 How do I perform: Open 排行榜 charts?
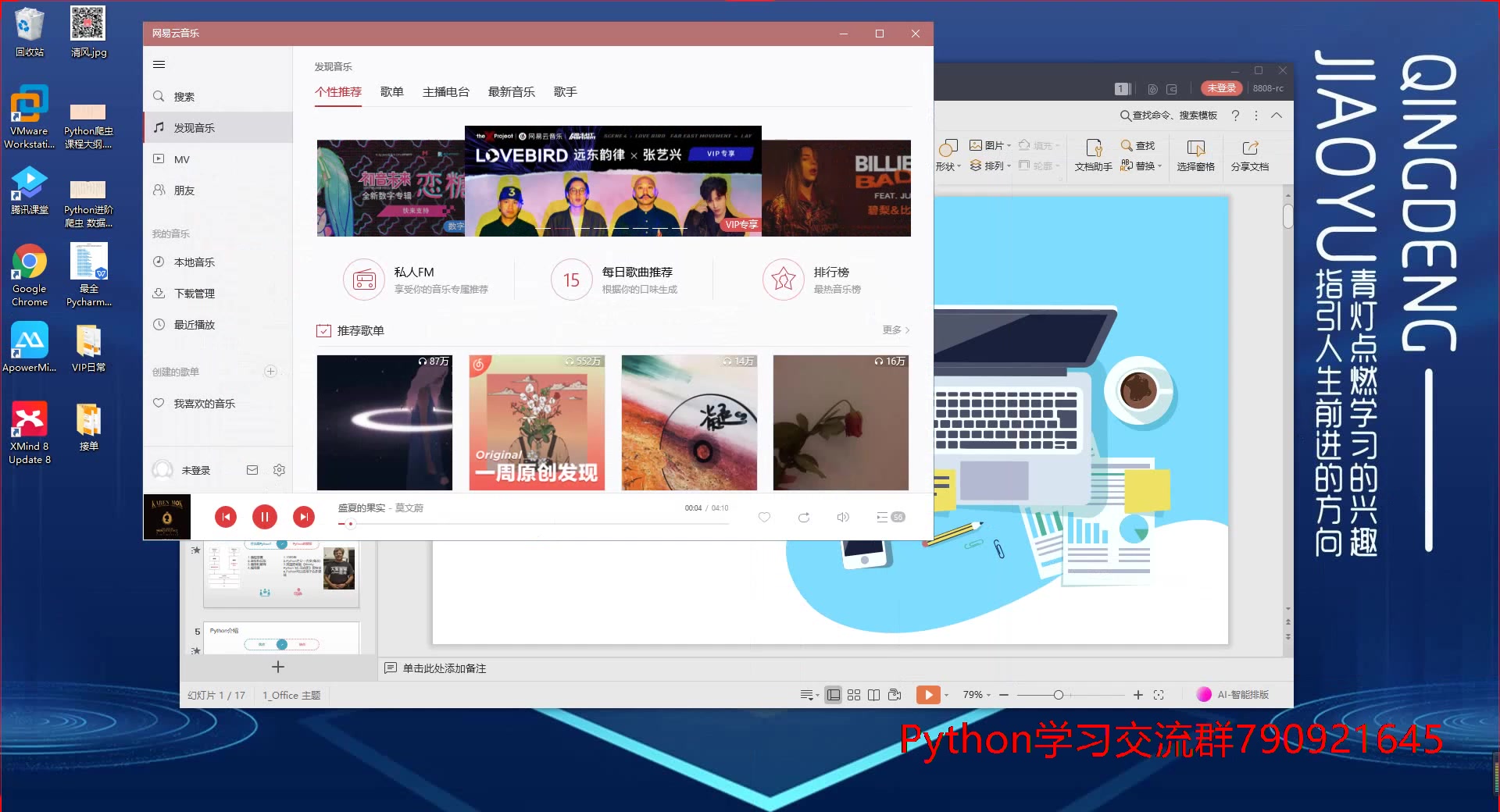[812, 280]
